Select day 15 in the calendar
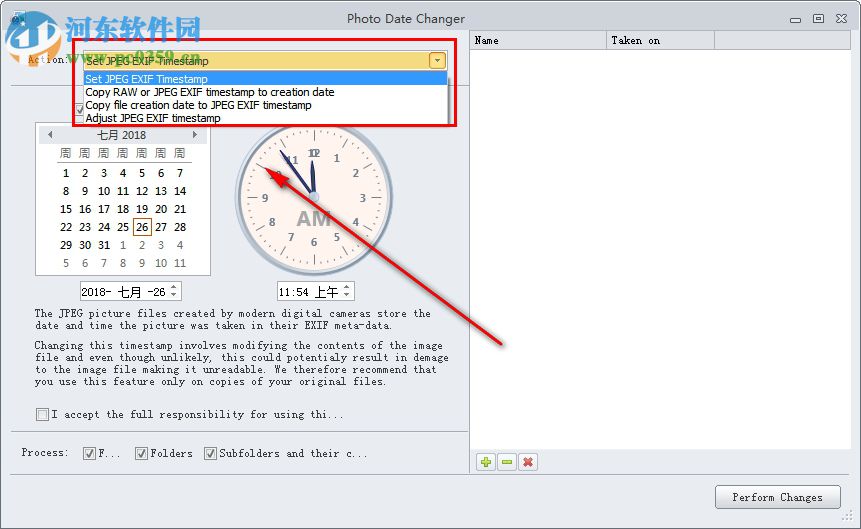This screenshot has width=861, height=529. tap(66, 209)
